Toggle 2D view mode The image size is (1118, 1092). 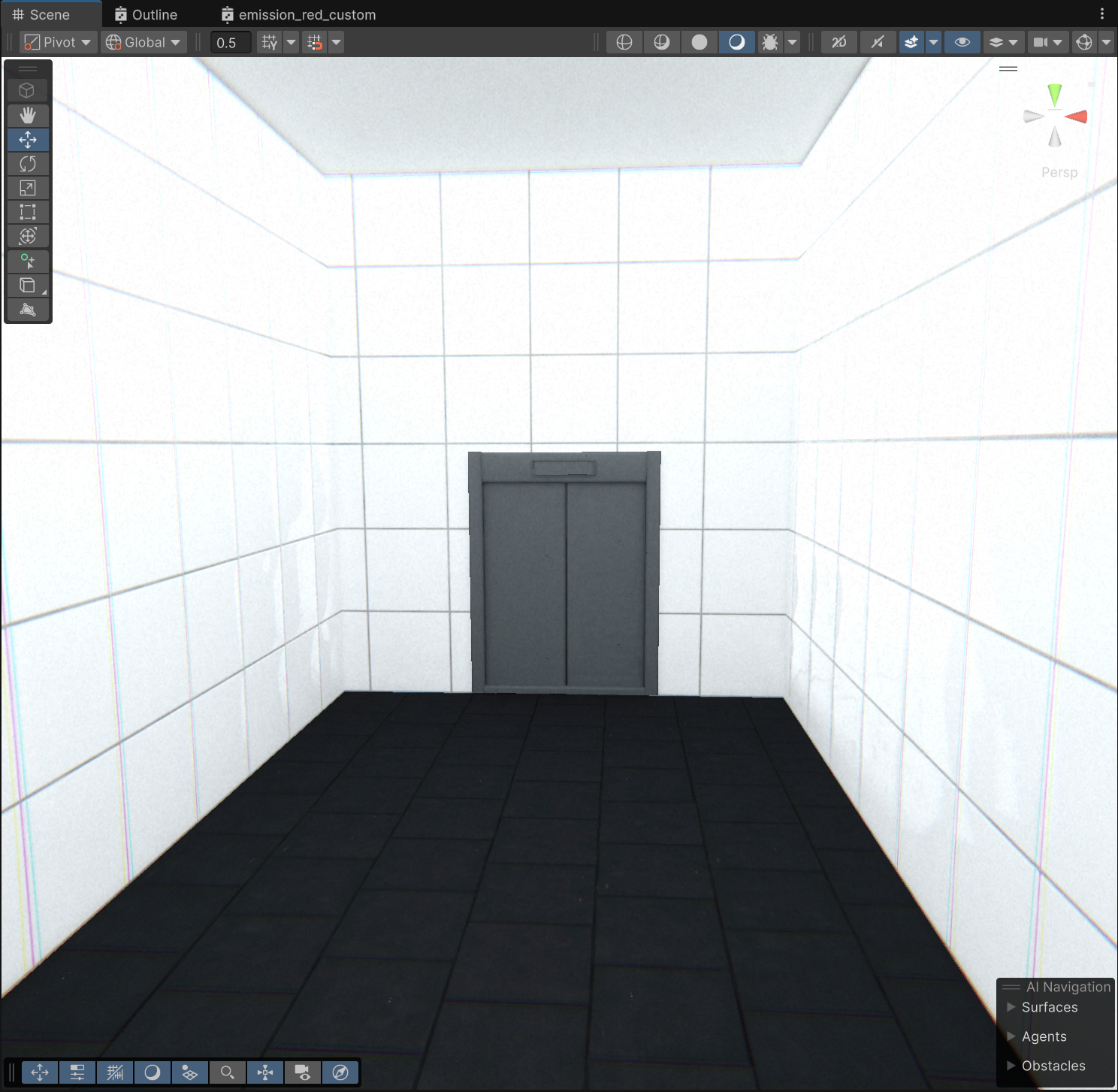point(839,42)
